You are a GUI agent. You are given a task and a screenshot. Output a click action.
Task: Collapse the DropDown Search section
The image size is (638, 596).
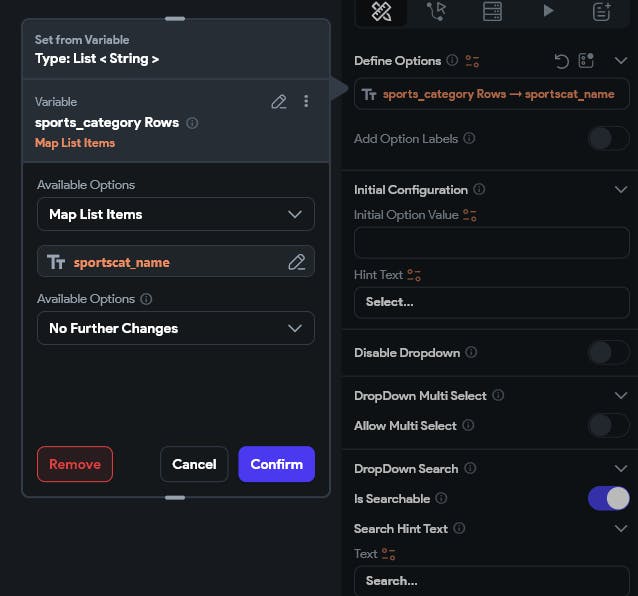621,469
